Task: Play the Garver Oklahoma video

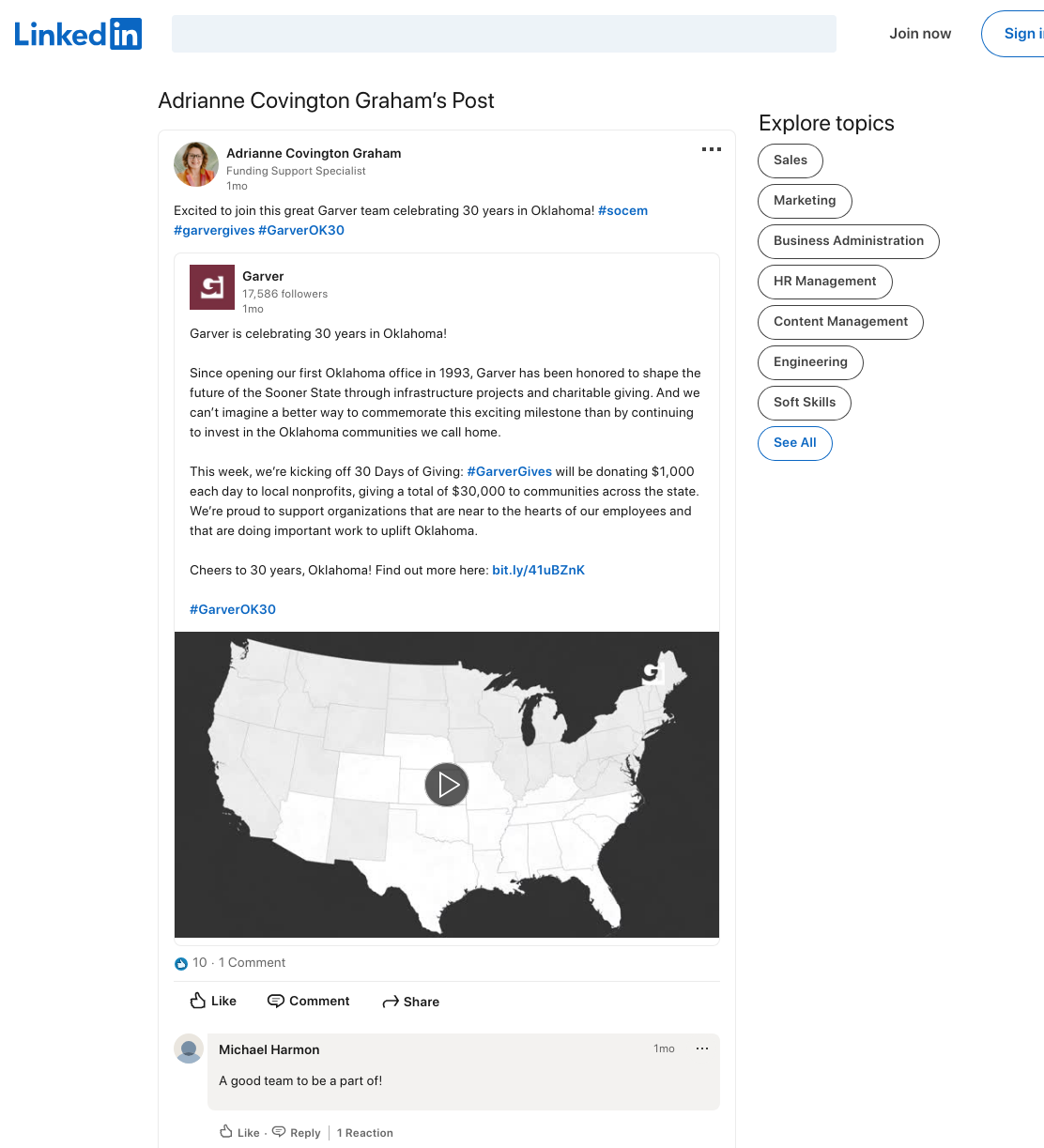Action: [x=447, y=785]
